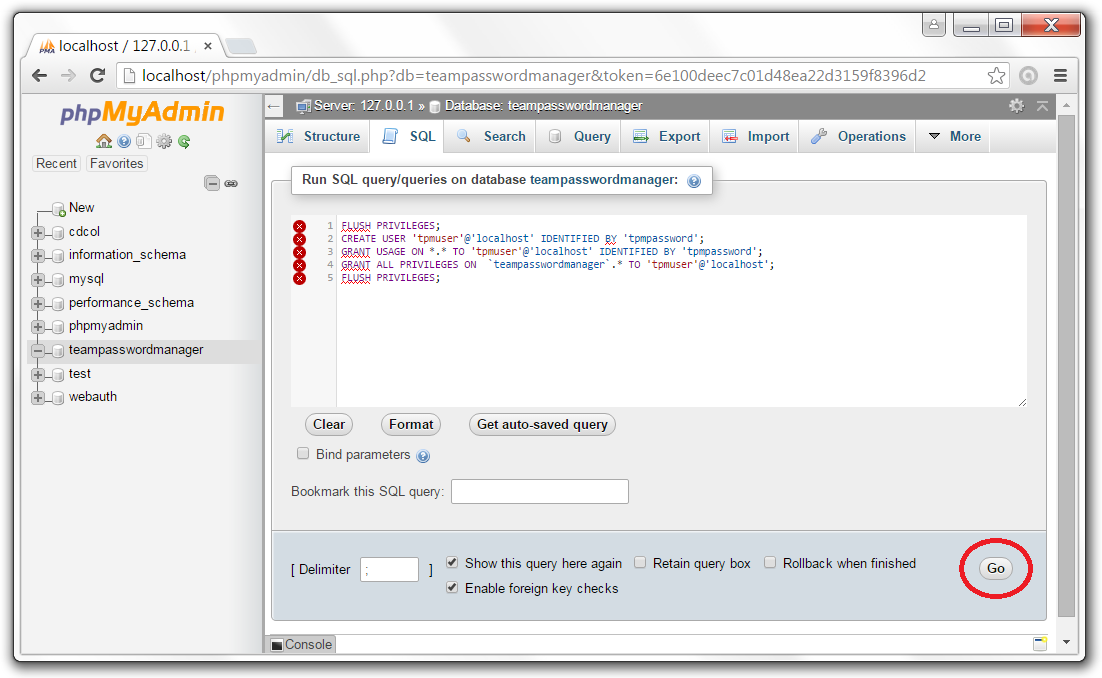This screenshot has height=678, width=1102.
Task: Collapse the teampasswordmanager database node
Action: tap(38, 351)
